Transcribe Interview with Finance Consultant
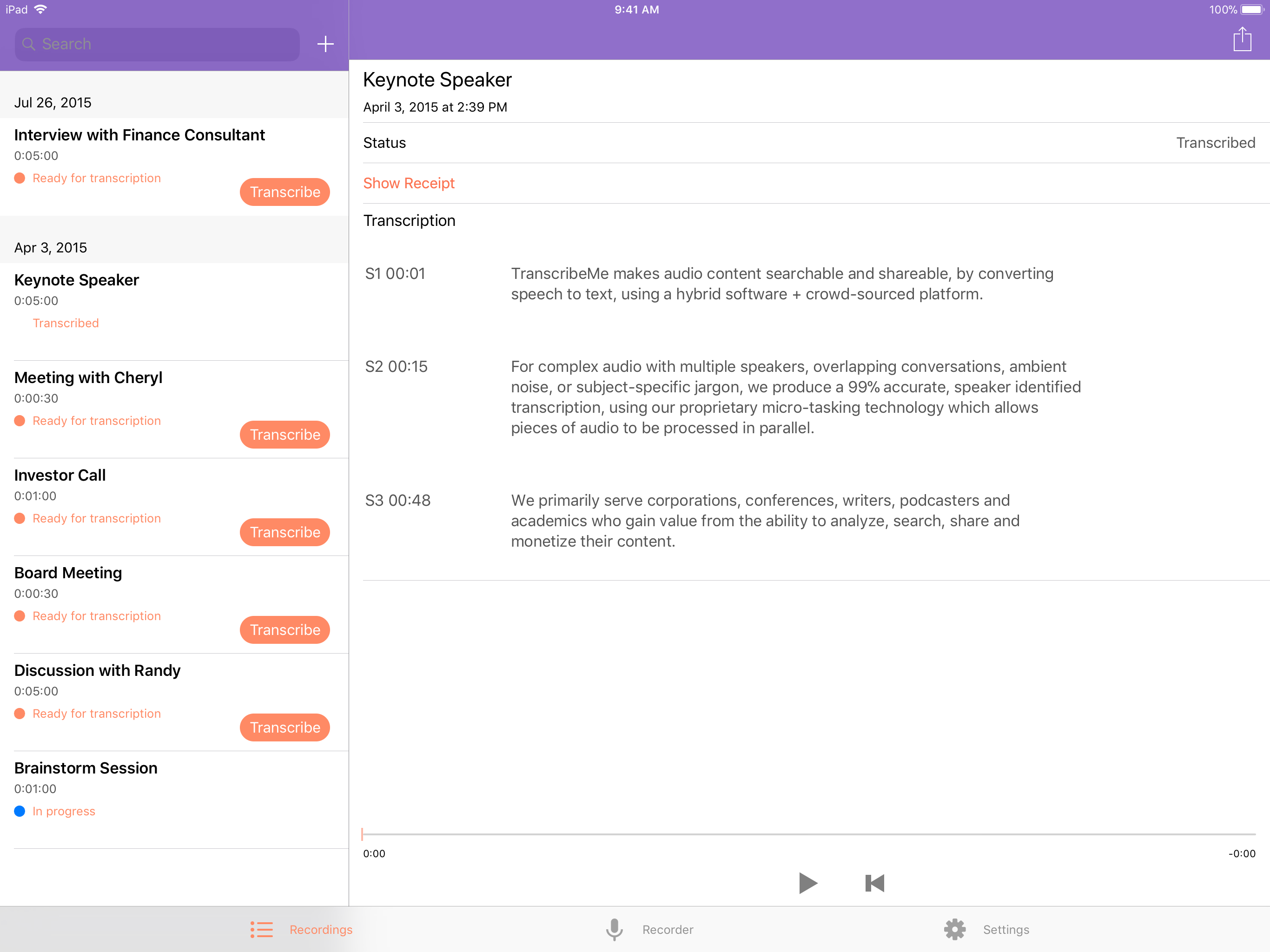This screenshot has width=1270, height=952. tap(285, 192)
